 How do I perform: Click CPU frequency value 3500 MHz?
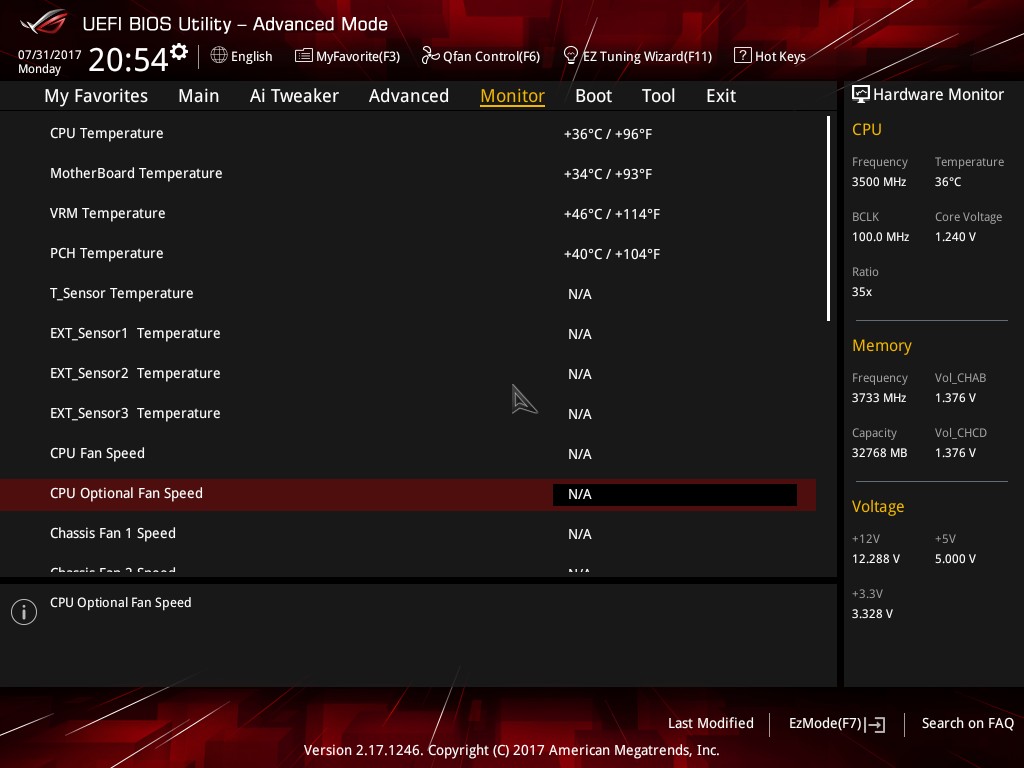coord(879,182)
